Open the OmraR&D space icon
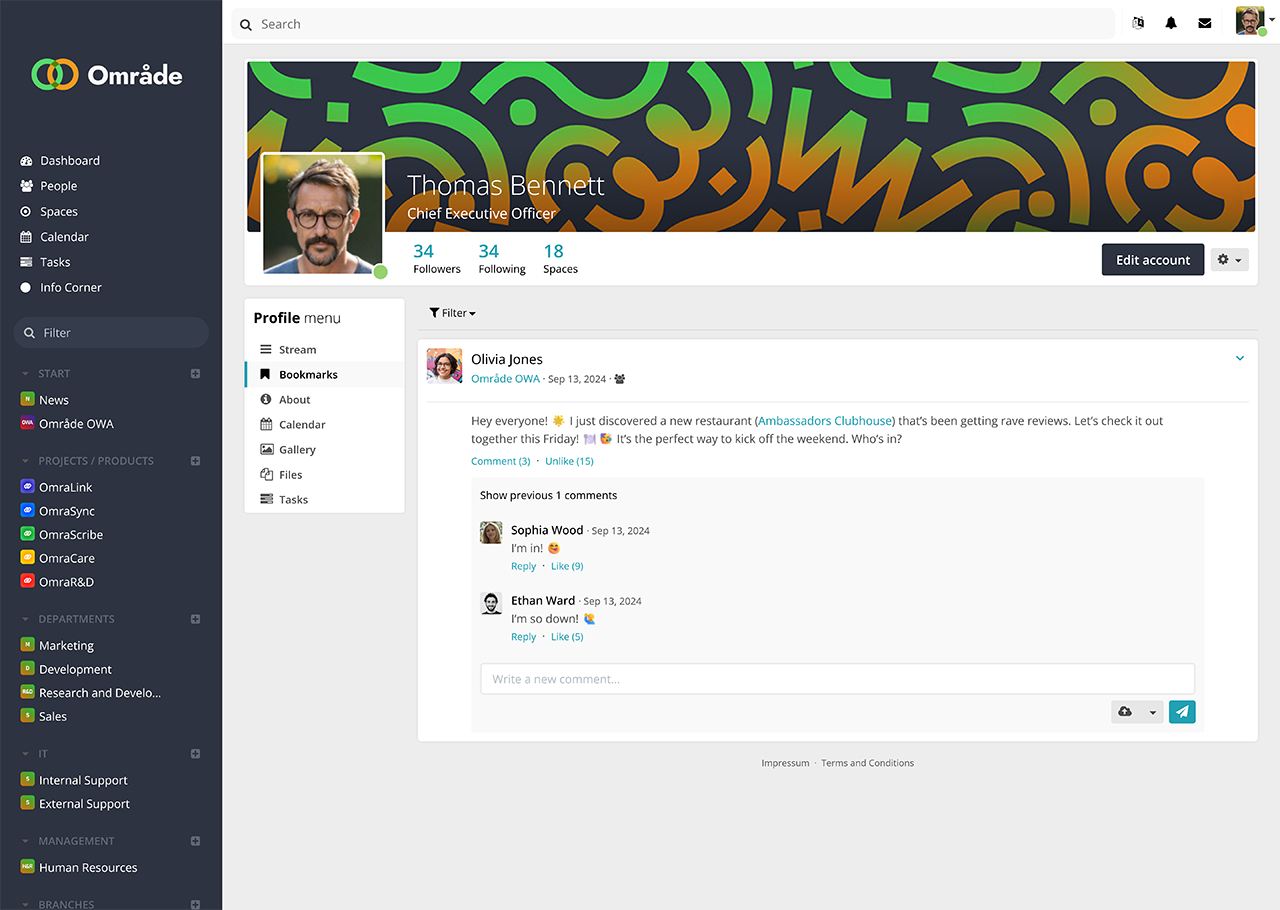Screen dimensions: 1280x910 click(28, 581)
